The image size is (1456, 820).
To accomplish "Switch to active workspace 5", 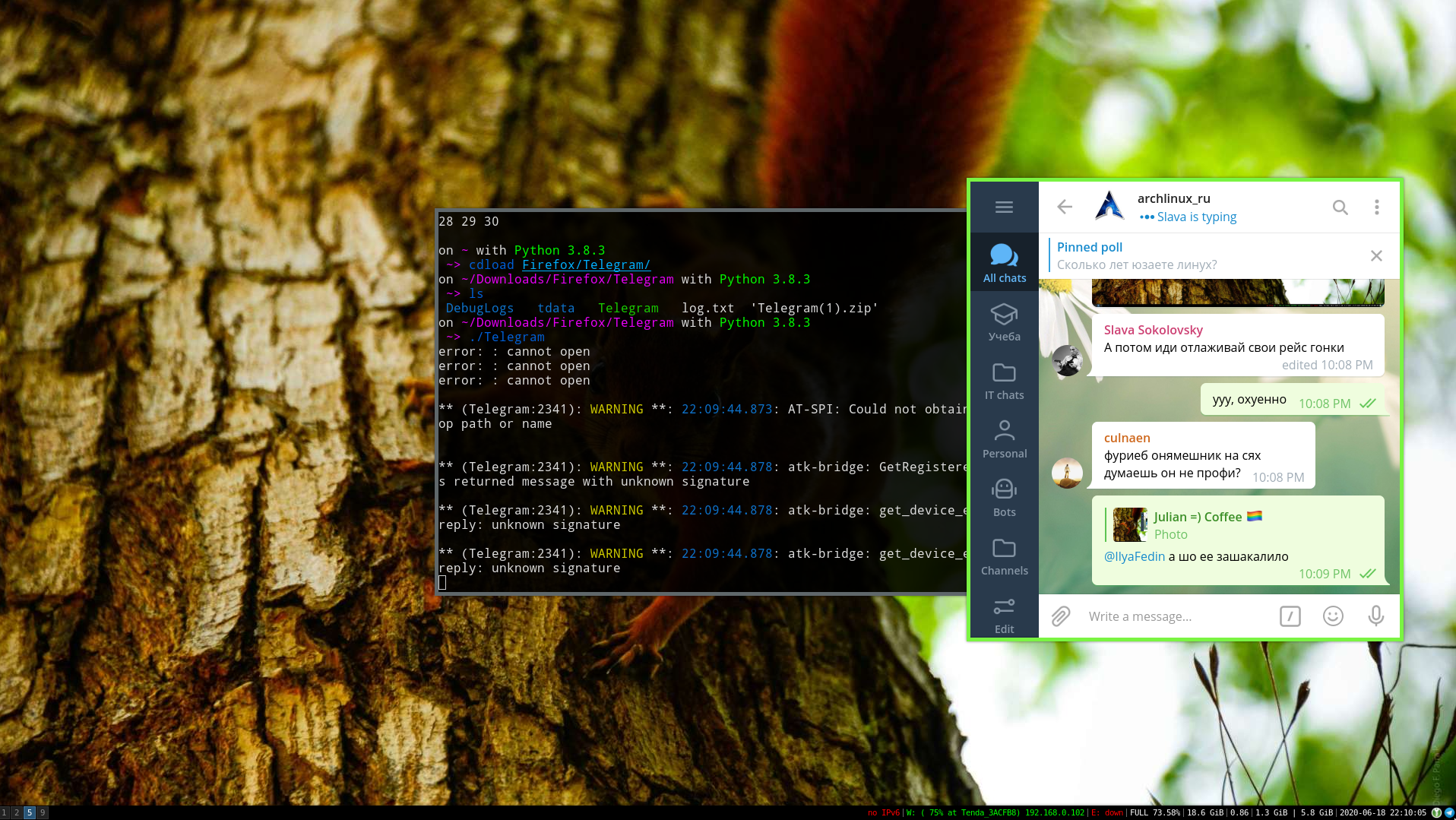I will [30, 812].
